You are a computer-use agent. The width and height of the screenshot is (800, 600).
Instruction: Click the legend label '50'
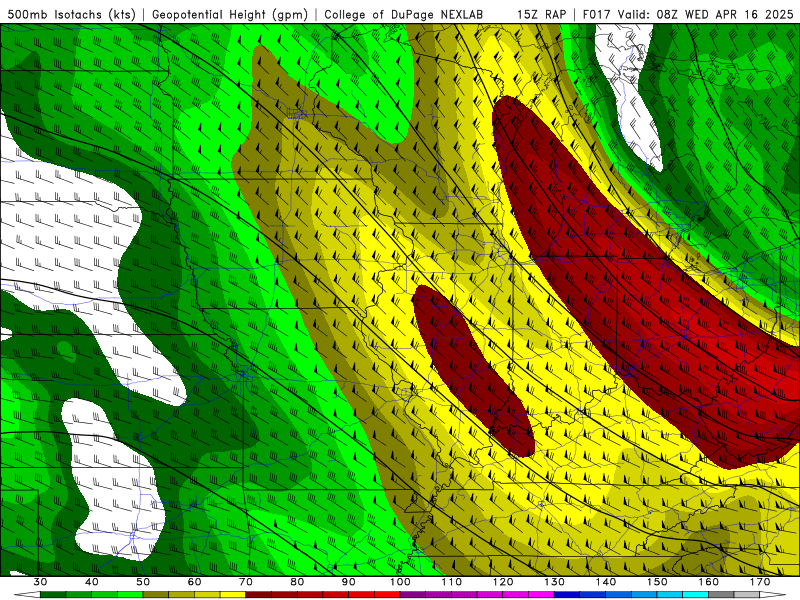[143, 582]
